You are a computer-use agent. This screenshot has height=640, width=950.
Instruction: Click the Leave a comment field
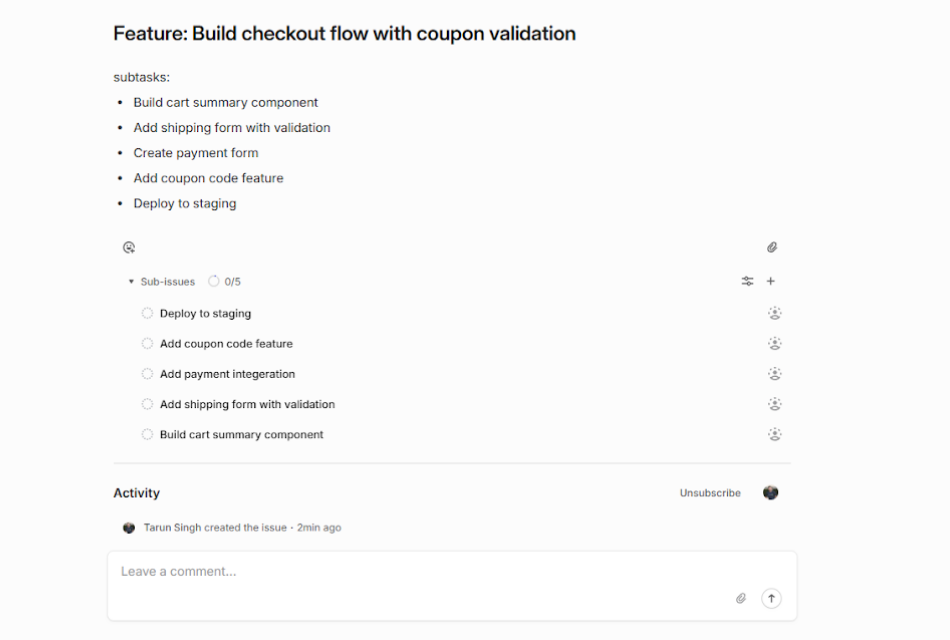(x=420, y=572)
